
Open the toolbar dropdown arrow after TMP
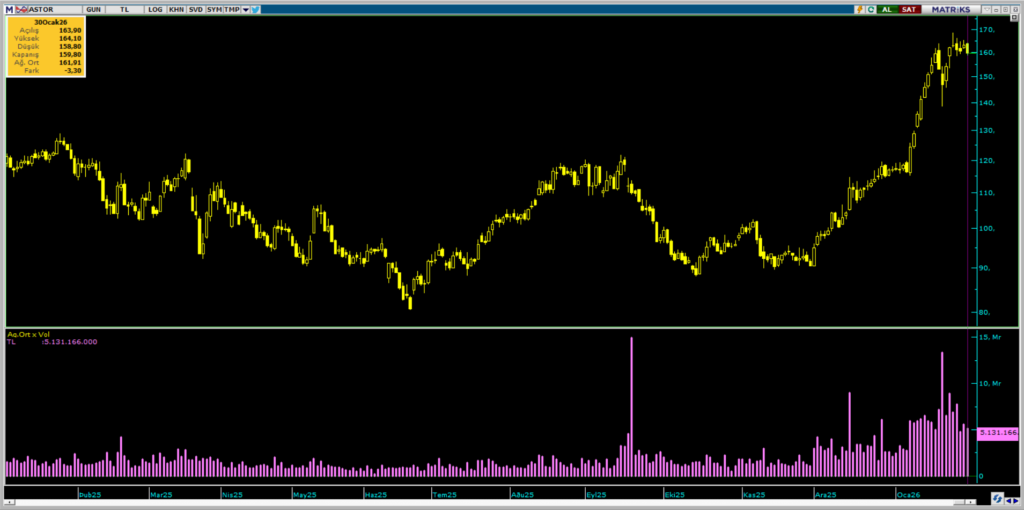click(x=246, y=9)
